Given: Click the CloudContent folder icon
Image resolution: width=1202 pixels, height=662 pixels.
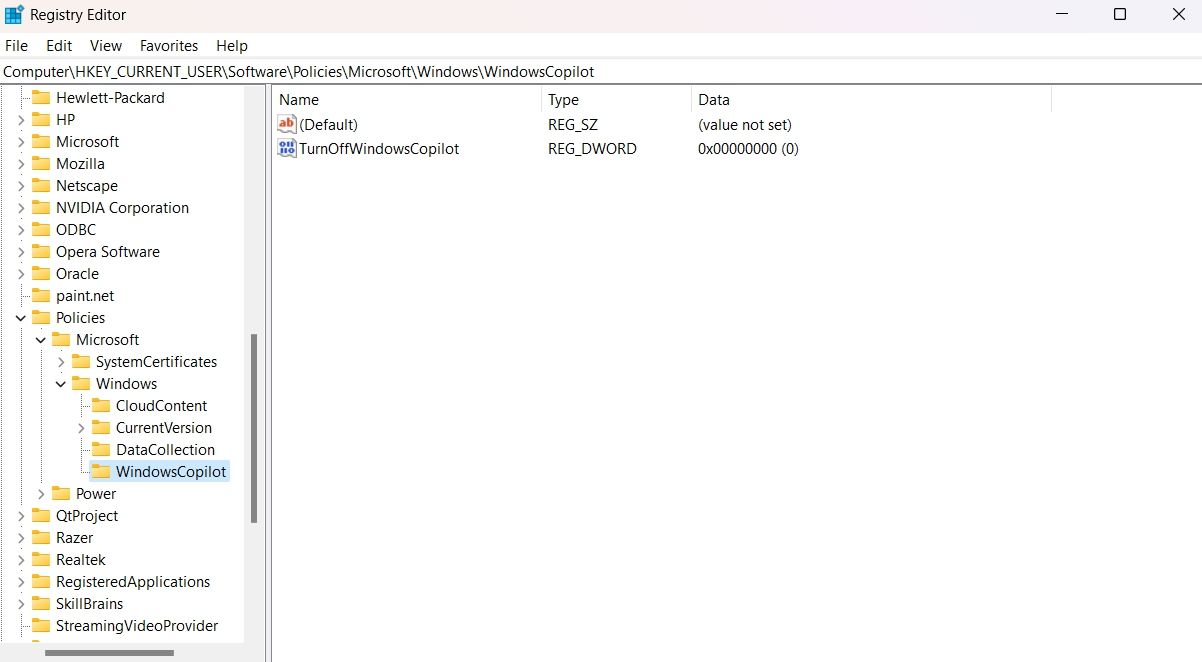Looking at the screenshot, I should click(x=101, y=406).
